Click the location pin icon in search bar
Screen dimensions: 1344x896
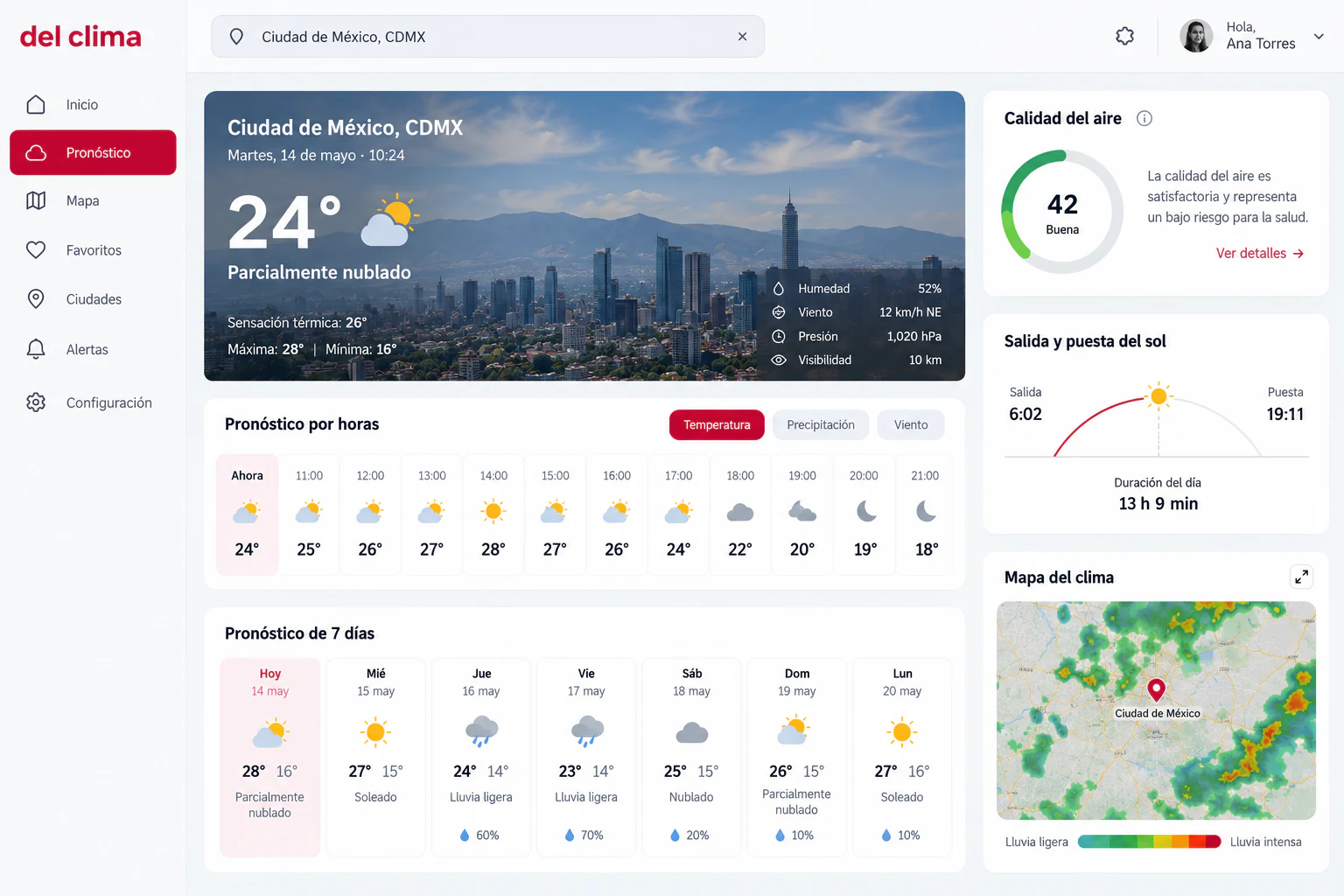point(236,37)
